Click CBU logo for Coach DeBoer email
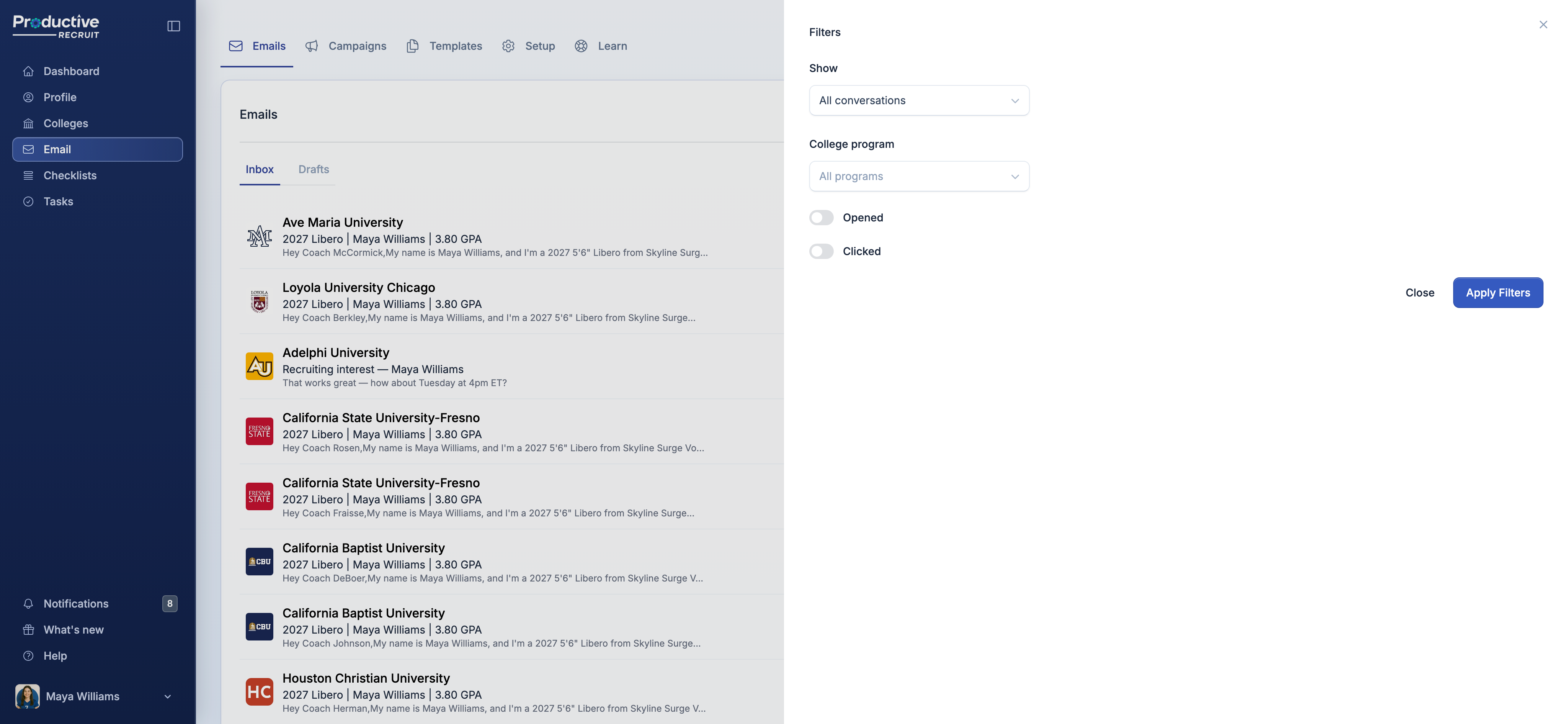 tap(259, 562)
